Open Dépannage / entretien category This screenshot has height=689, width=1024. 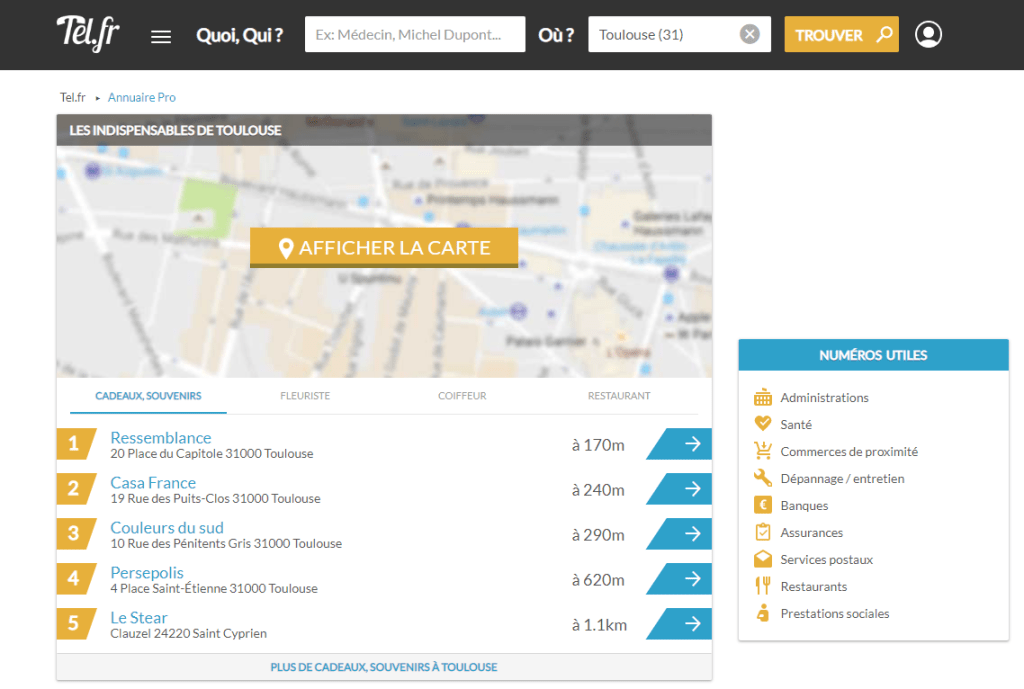click(842, 478)
